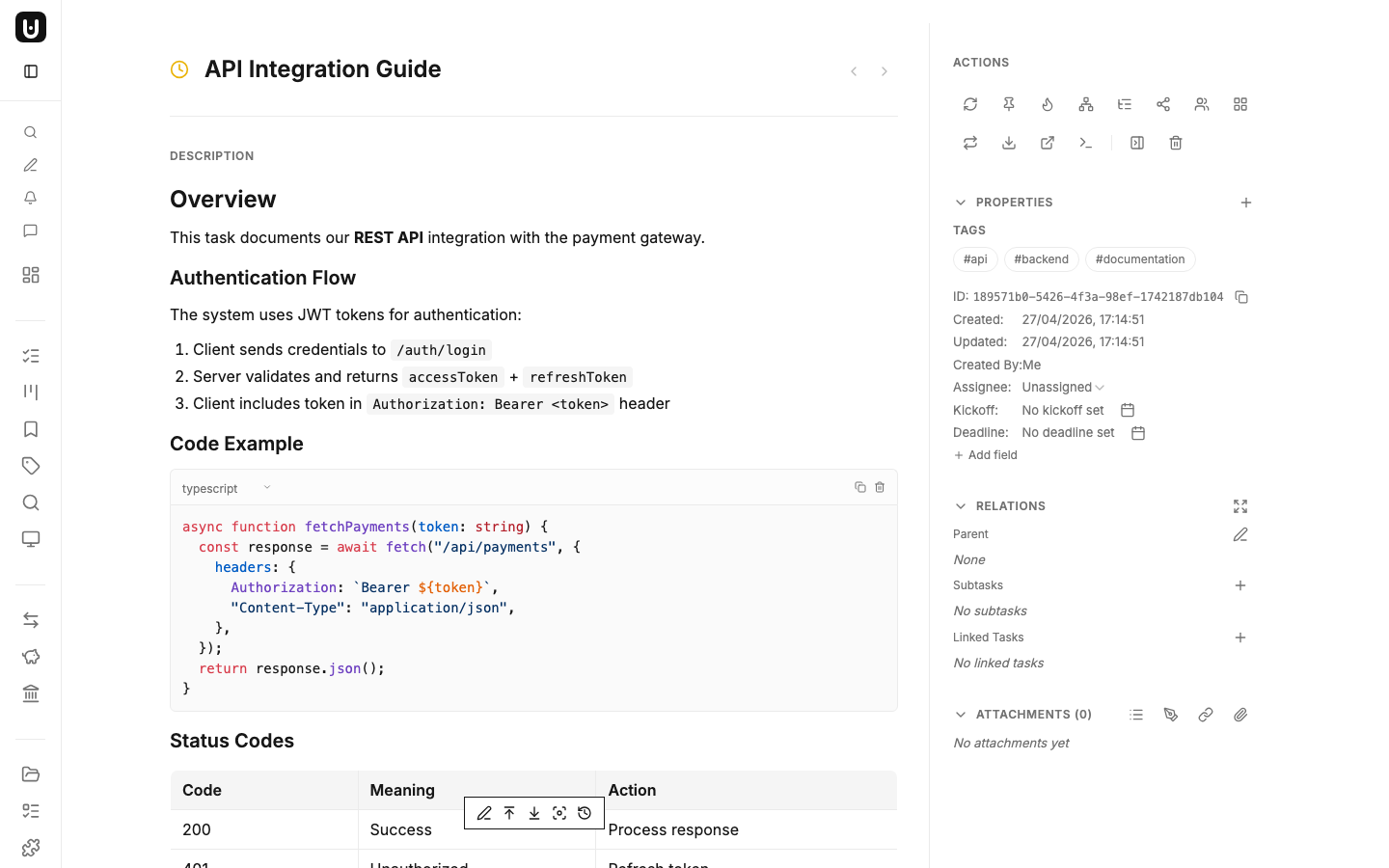Add a subtask with the plus button

coord(1240,585)
